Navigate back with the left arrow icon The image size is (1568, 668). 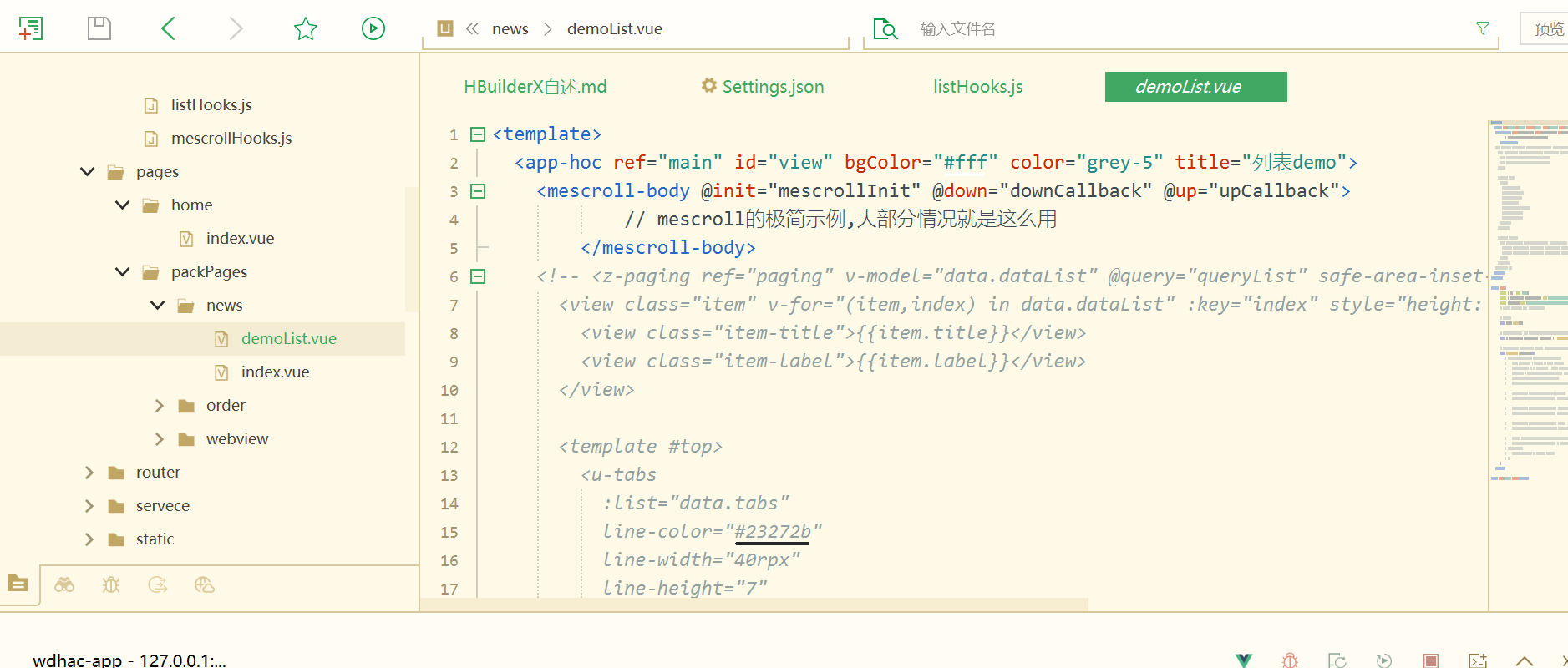[x=168, y=28]
